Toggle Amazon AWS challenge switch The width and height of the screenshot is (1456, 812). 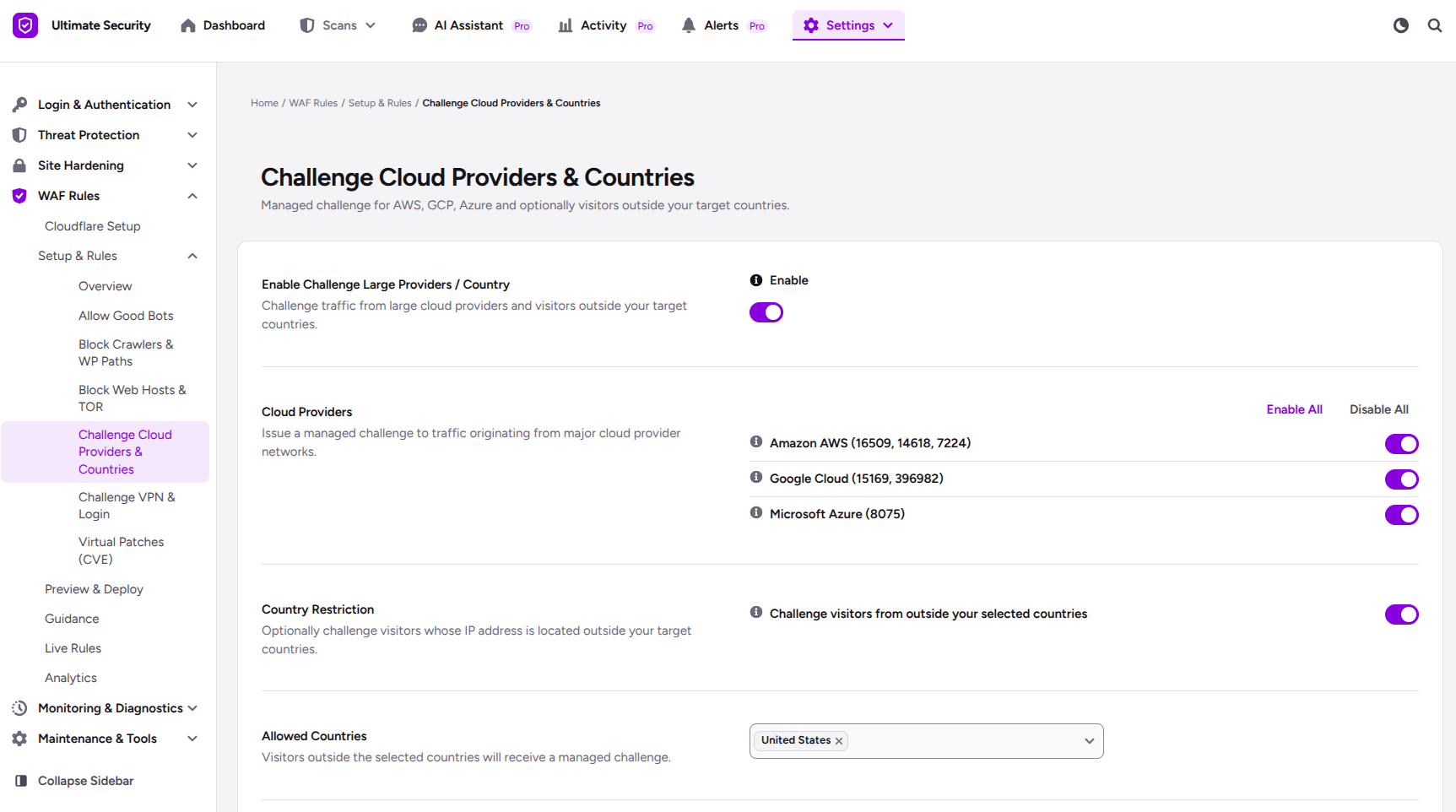point(1402,444)
